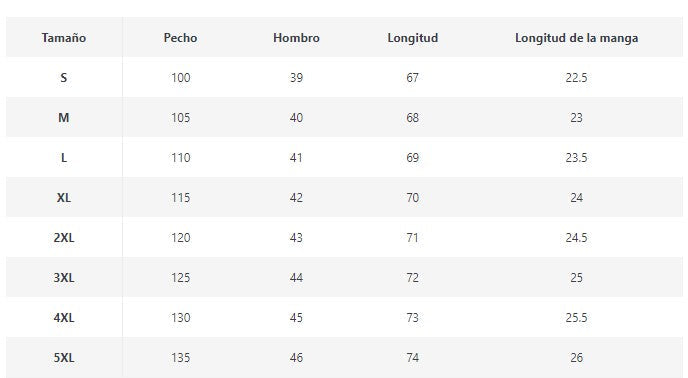This screenshot has height=378, width=688.
Task: Select the 3XL size row label
Action: coord(64,277)
